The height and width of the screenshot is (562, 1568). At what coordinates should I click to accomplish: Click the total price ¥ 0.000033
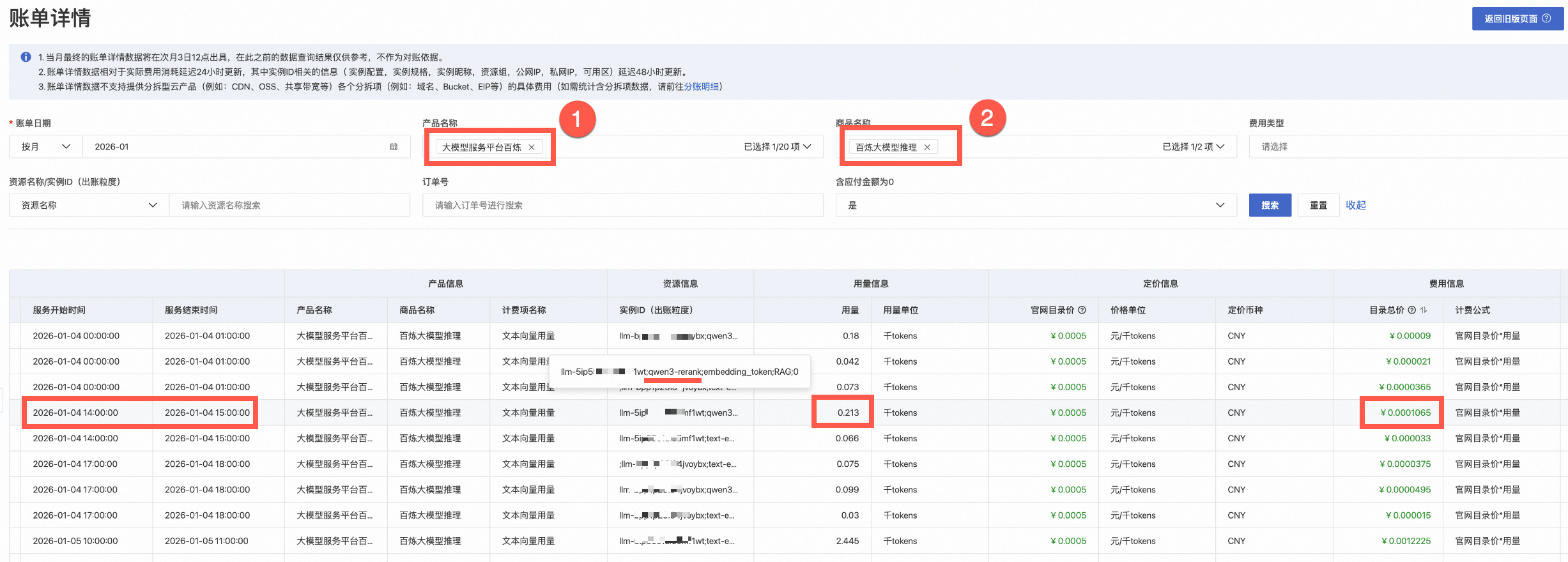click(x=1408, y=438)
